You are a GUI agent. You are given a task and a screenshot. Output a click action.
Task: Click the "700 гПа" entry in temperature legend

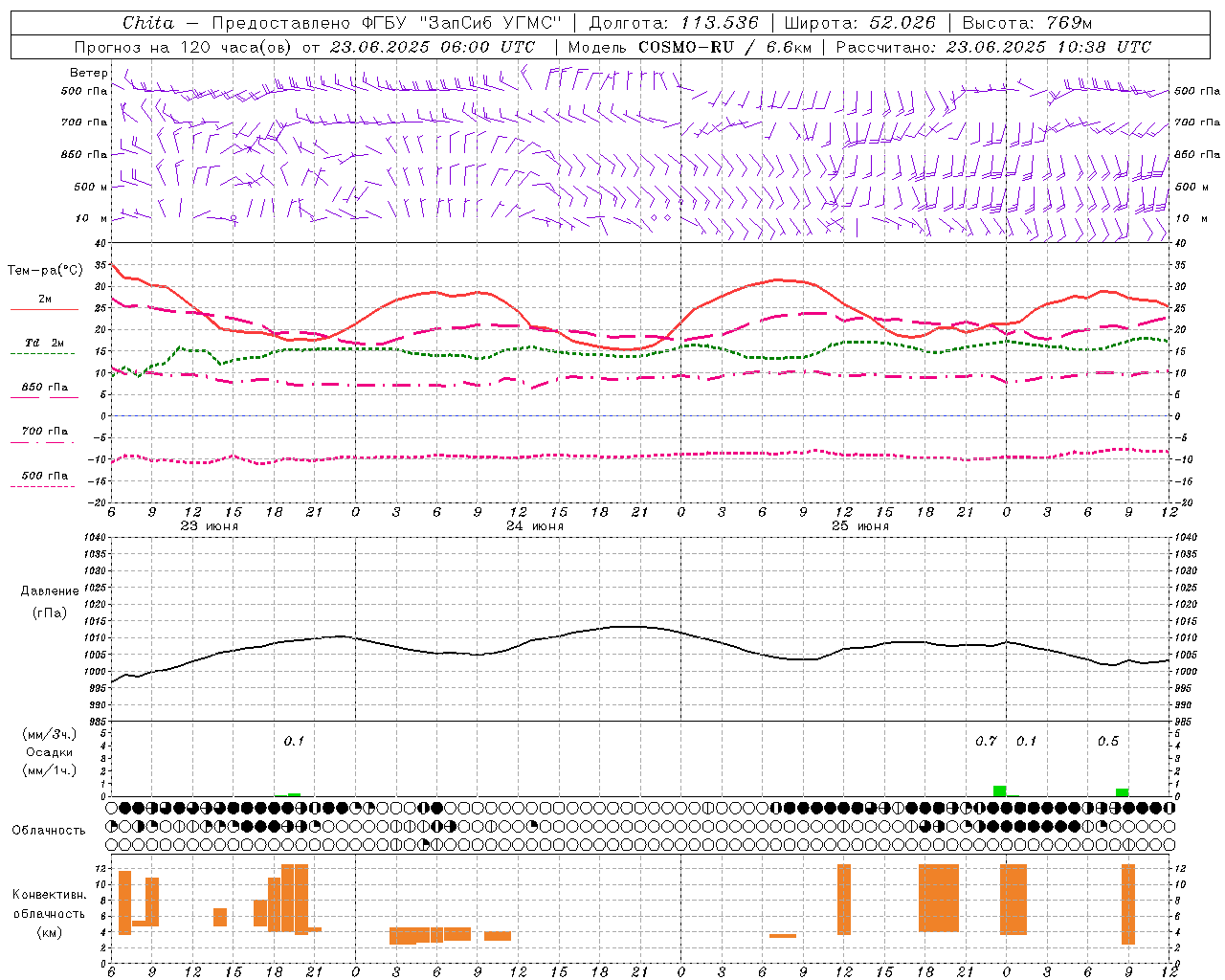(45, 432)
